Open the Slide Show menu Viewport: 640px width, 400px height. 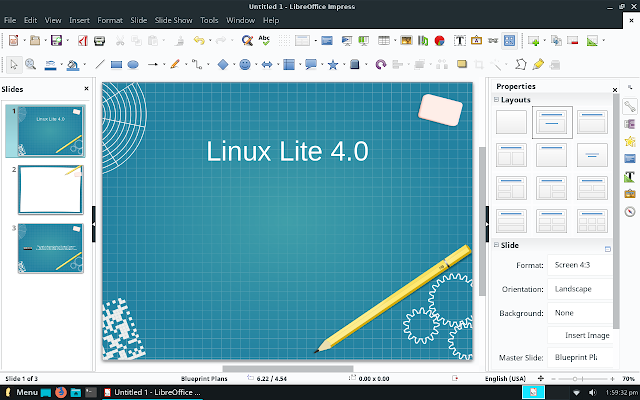173,20
